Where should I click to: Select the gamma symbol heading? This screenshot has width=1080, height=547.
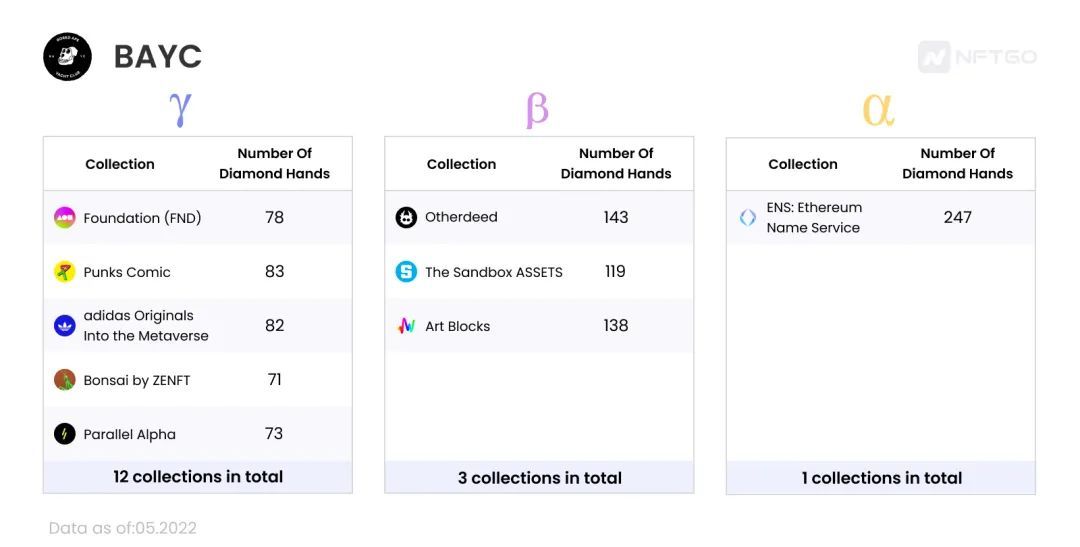[x=180, y=110]
